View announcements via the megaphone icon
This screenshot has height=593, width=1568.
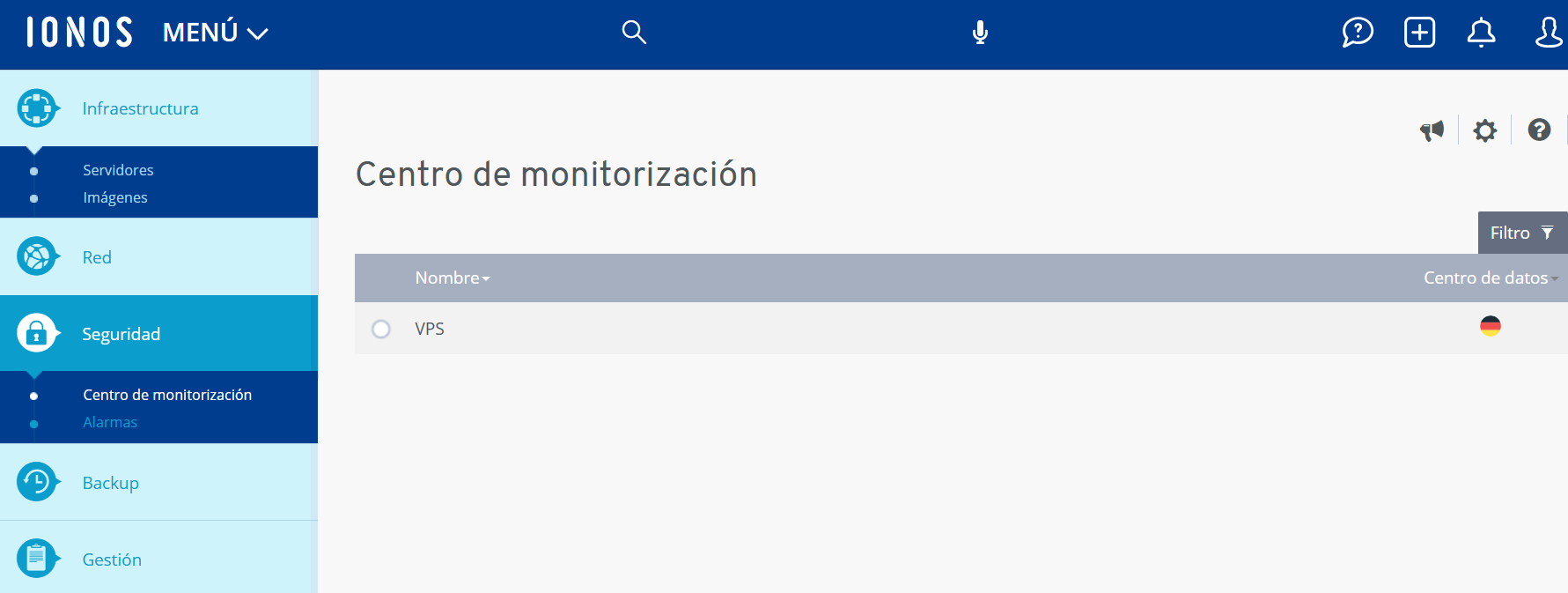coord(1432,130)
